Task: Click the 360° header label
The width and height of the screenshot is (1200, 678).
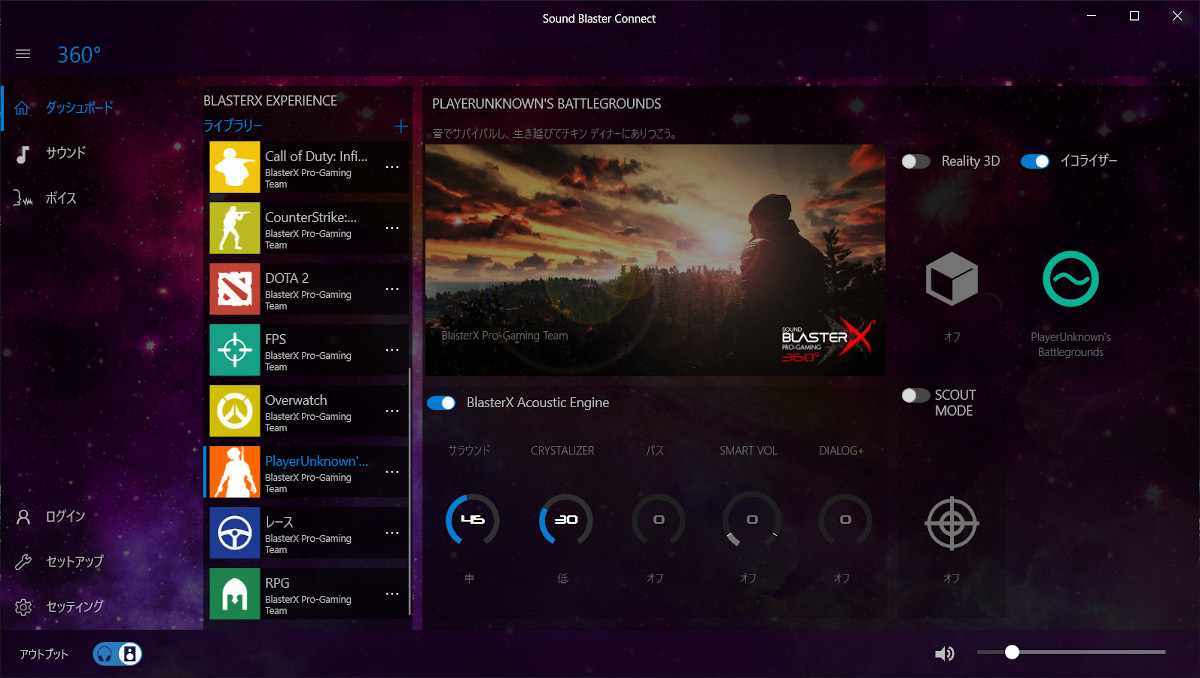Action: (x=79, y=55)
